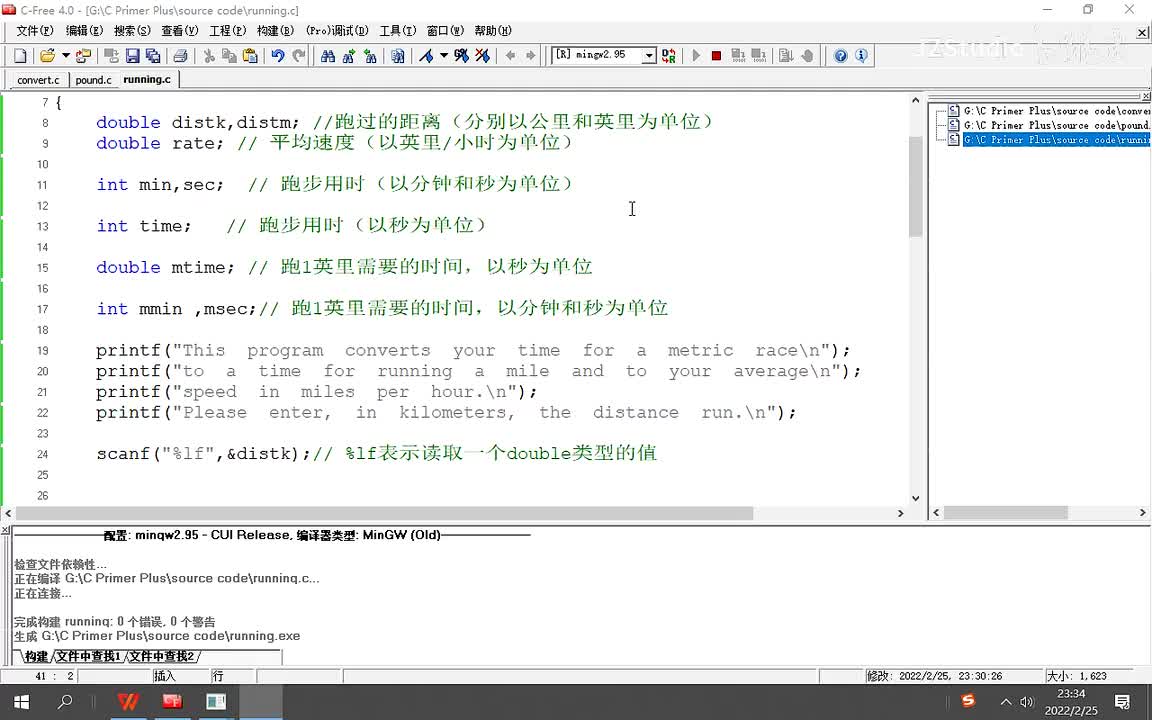Switch to the pound.c tab
The image size is (1152, 720).
93,79
